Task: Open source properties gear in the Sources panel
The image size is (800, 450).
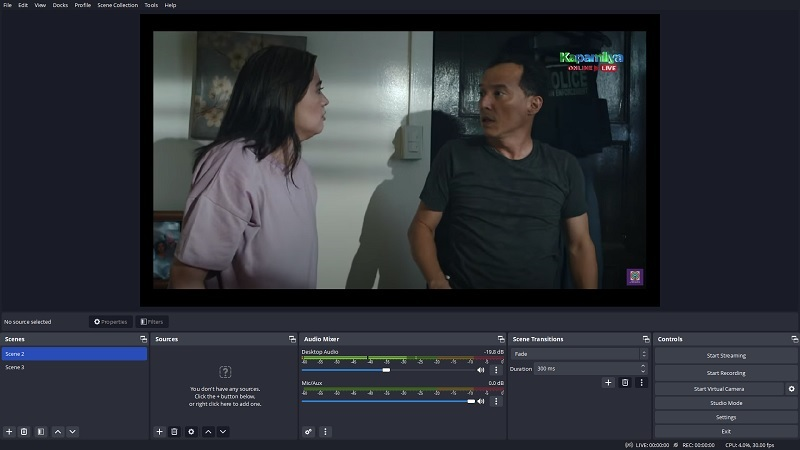Action: point(191,432)
